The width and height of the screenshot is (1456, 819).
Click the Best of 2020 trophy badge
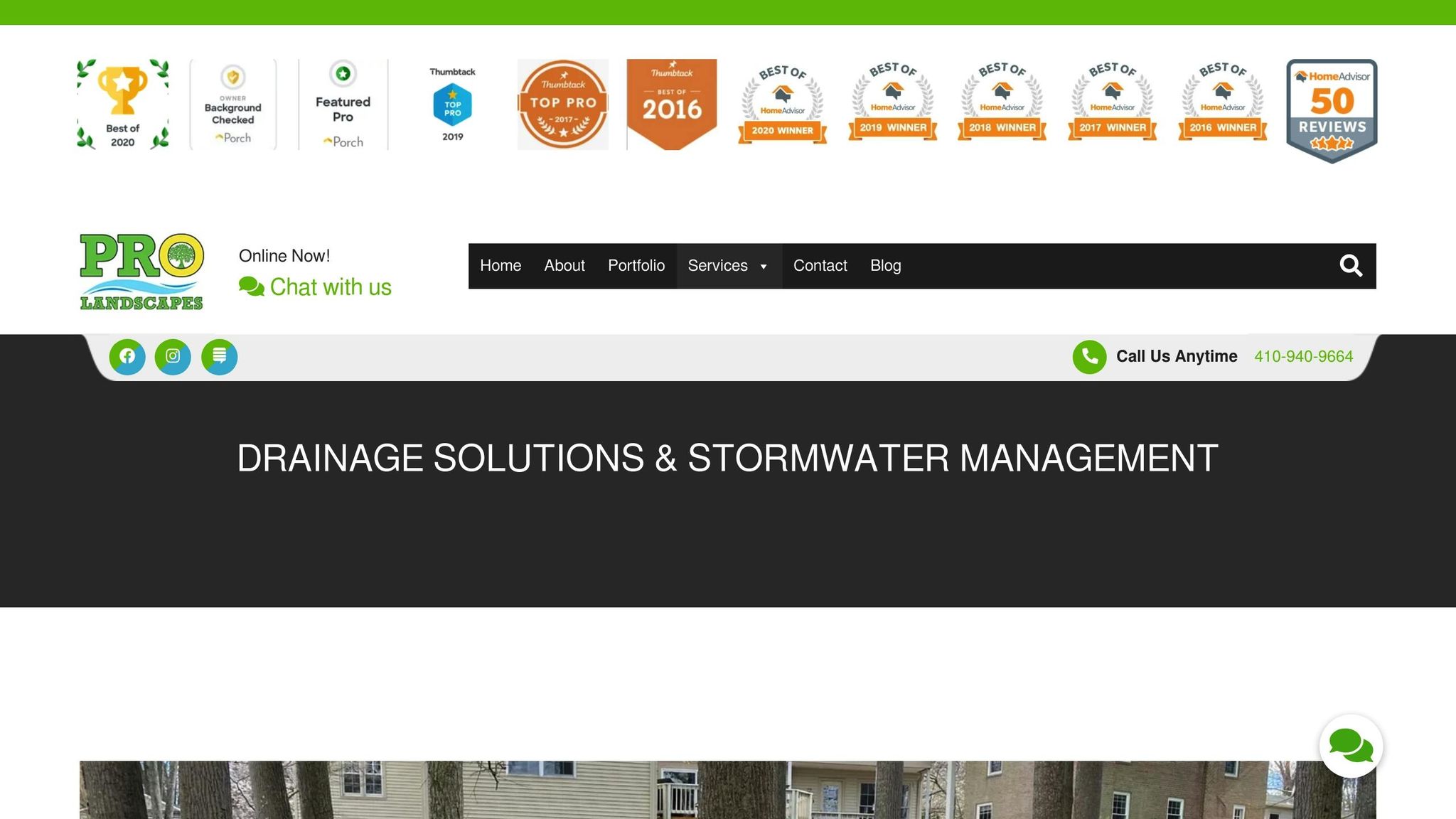tap(123, 105)
